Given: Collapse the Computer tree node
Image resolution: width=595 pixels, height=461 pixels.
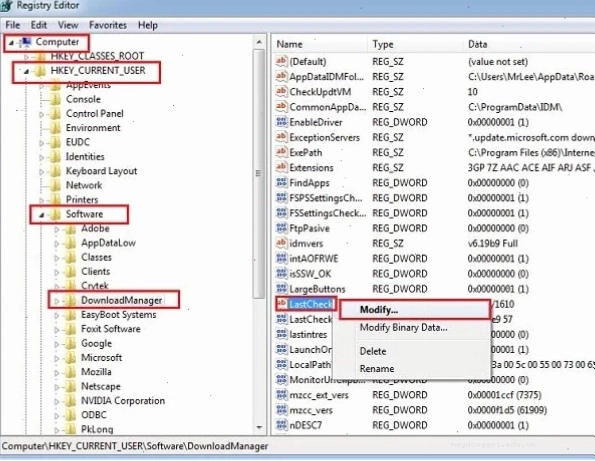Looking at the screenshot, I should coord(11,42).
